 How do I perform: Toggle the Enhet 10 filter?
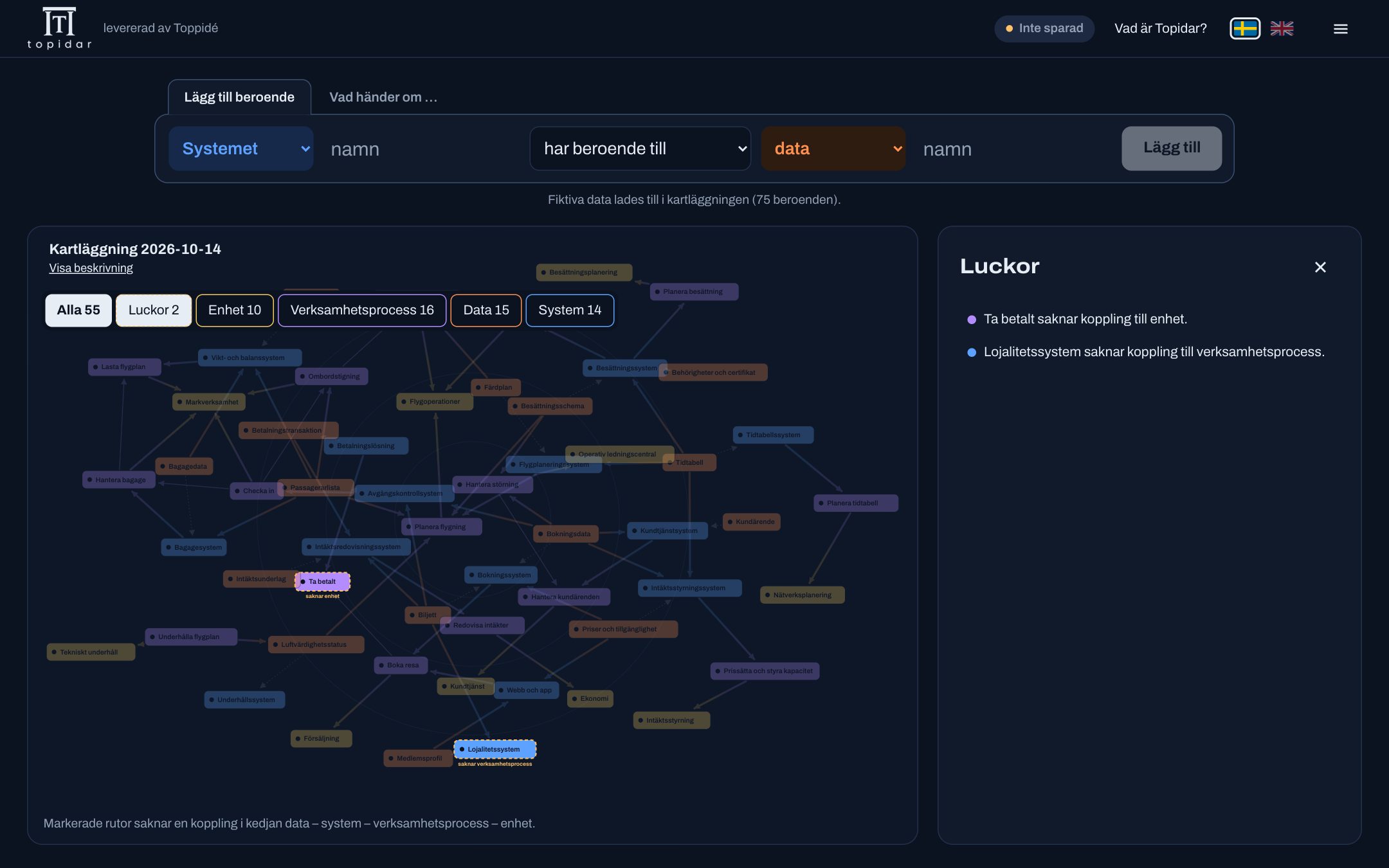point(235,311)
